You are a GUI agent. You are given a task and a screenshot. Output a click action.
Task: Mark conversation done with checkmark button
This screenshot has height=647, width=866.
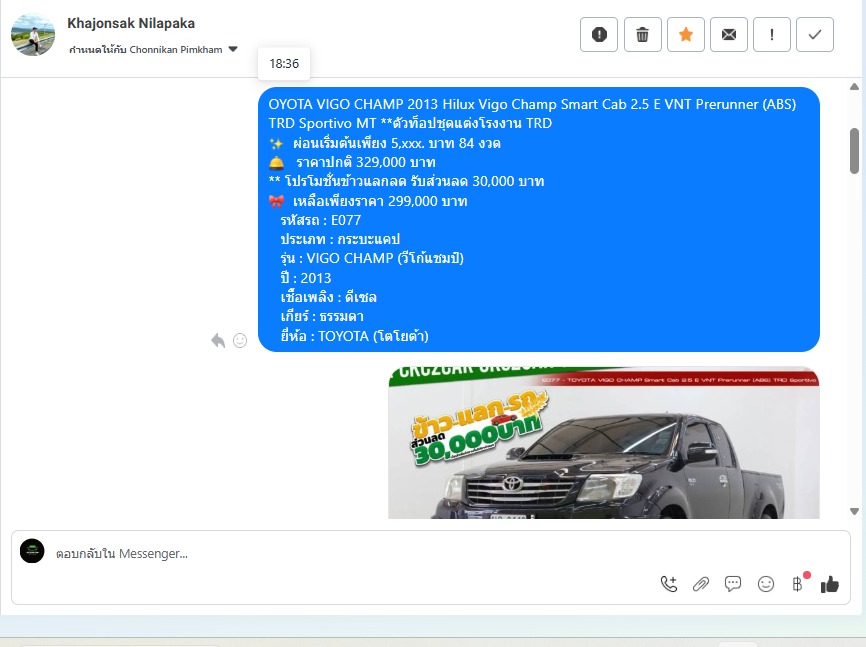pyautogui.click(x=815, y=35)
